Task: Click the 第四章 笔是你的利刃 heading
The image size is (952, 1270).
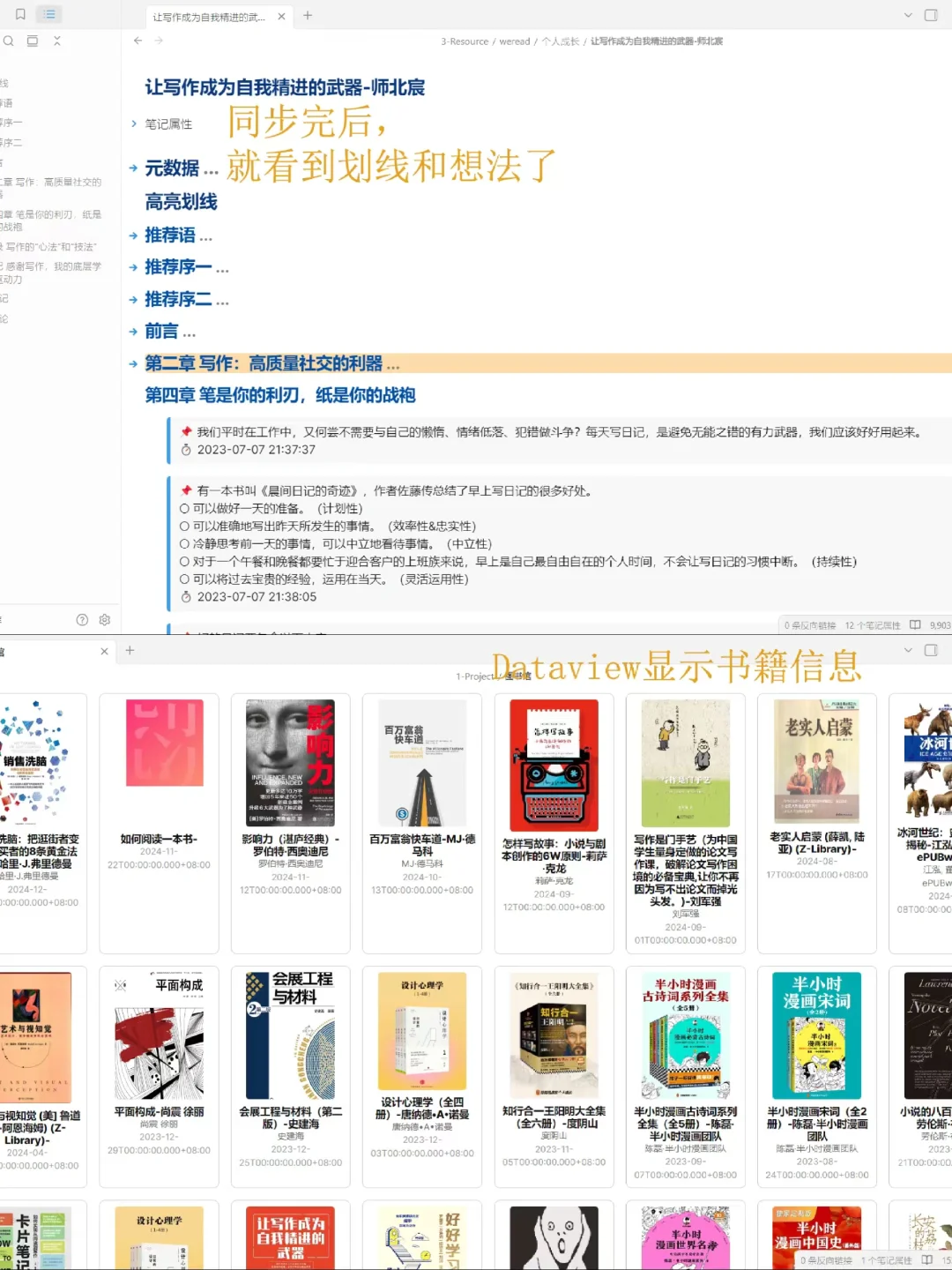Action: pyautogui.click(x=280, y=395)
